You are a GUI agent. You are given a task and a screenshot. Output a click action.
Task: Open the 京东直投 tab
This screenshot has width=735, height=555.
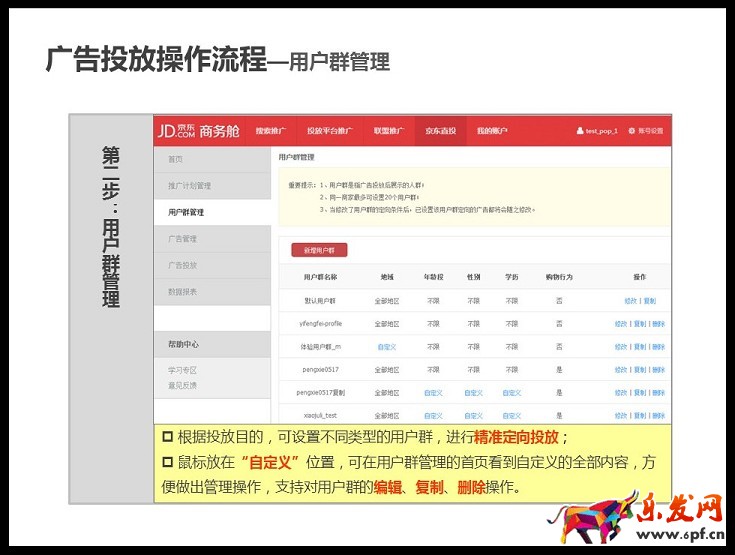click(x=440, y=131)
